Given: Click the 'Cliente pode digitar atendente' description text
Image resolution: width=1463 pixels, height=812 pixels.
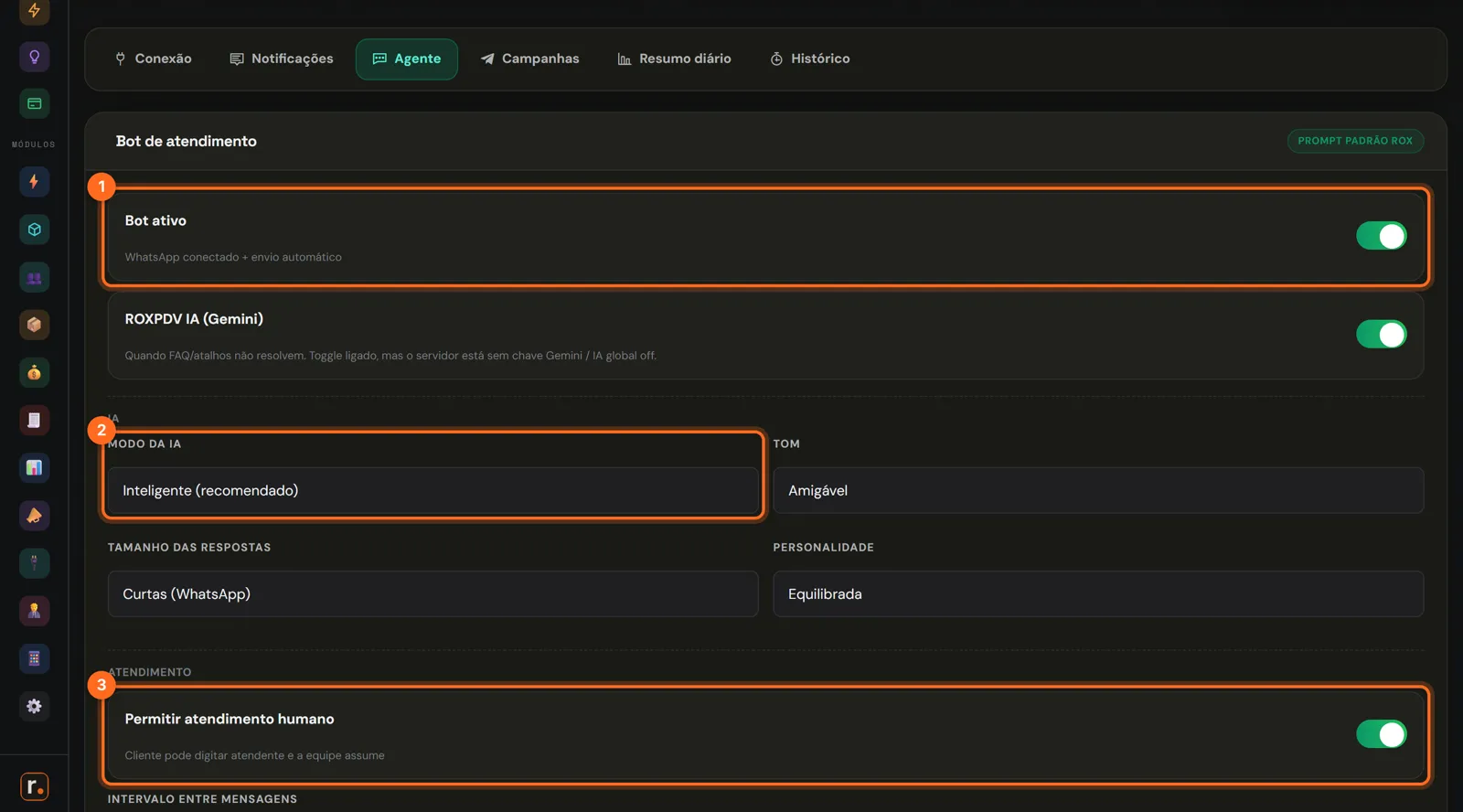Looking at the screenshot, I should coord(254,755).
